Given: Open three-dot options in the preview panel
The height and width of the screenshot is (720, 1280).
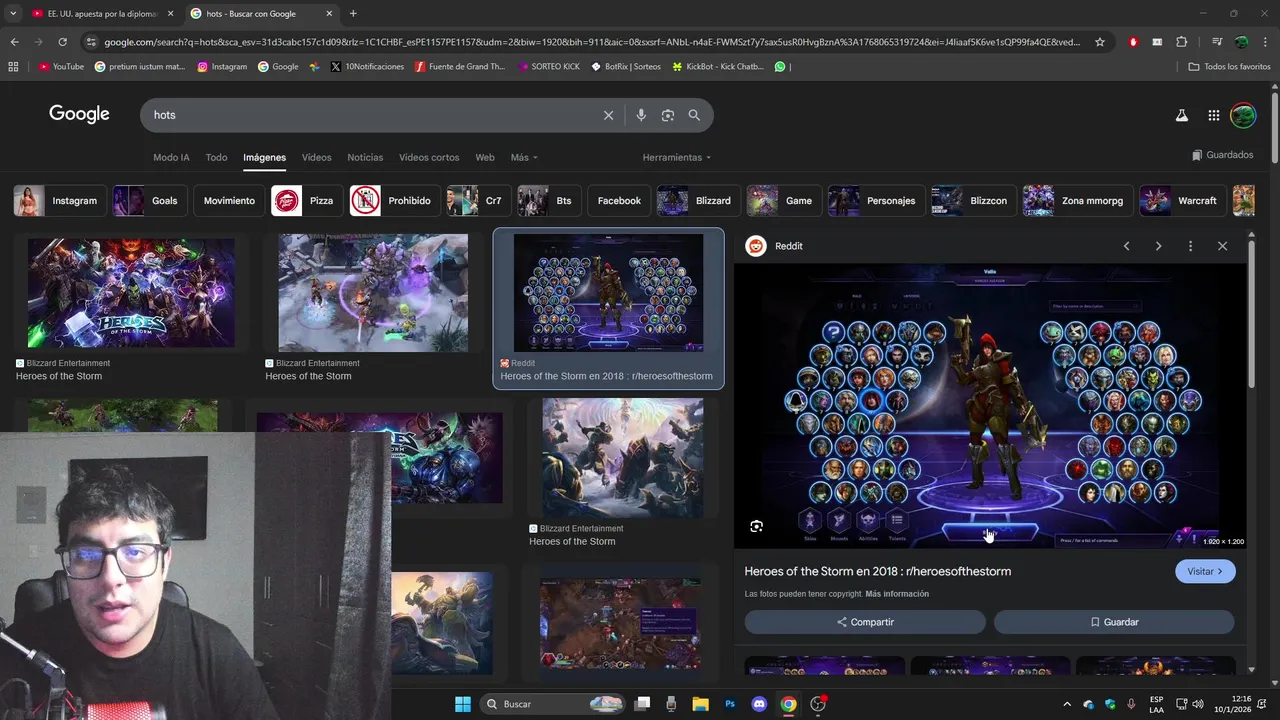Looking at the screenshot, I should coord(1190,246).
